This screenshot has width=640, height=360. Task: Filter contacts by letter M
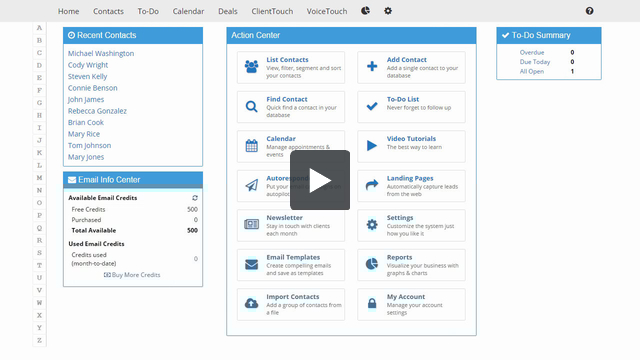tap(39, 178)
